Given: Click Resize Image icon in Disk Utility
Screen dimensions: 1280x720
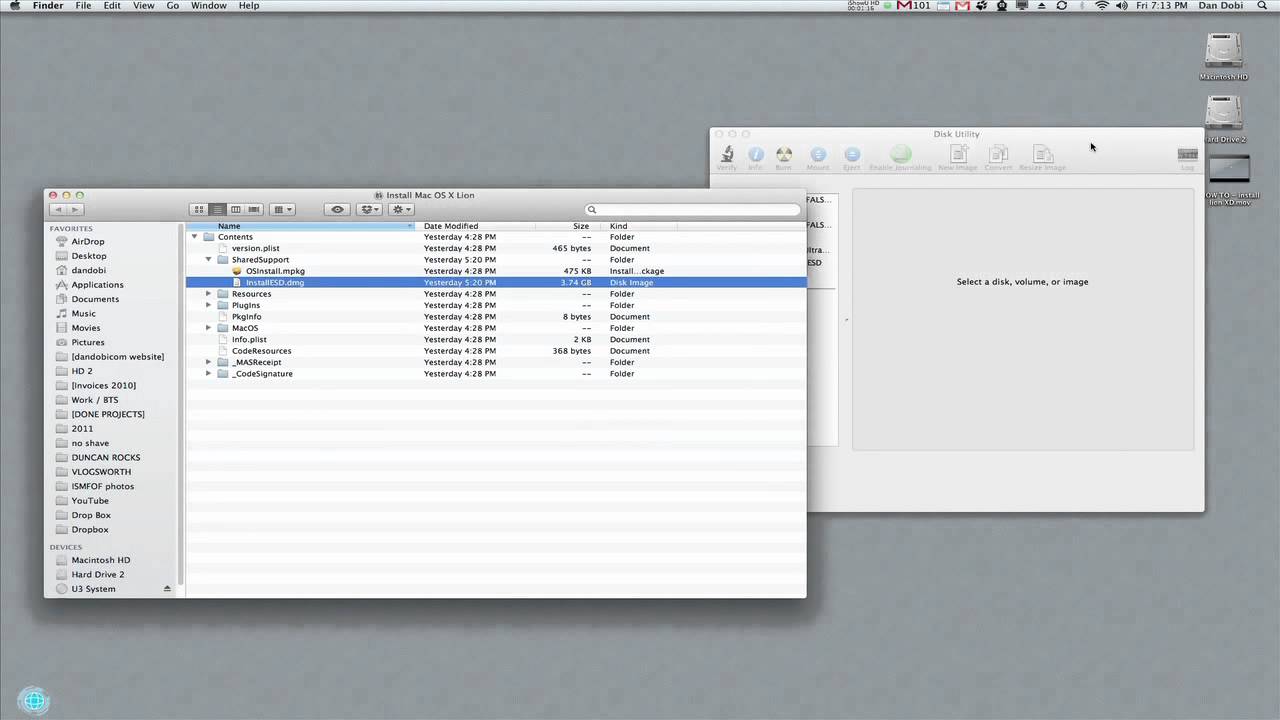Looking at the screenshot, I should (x=1043, y=154).
